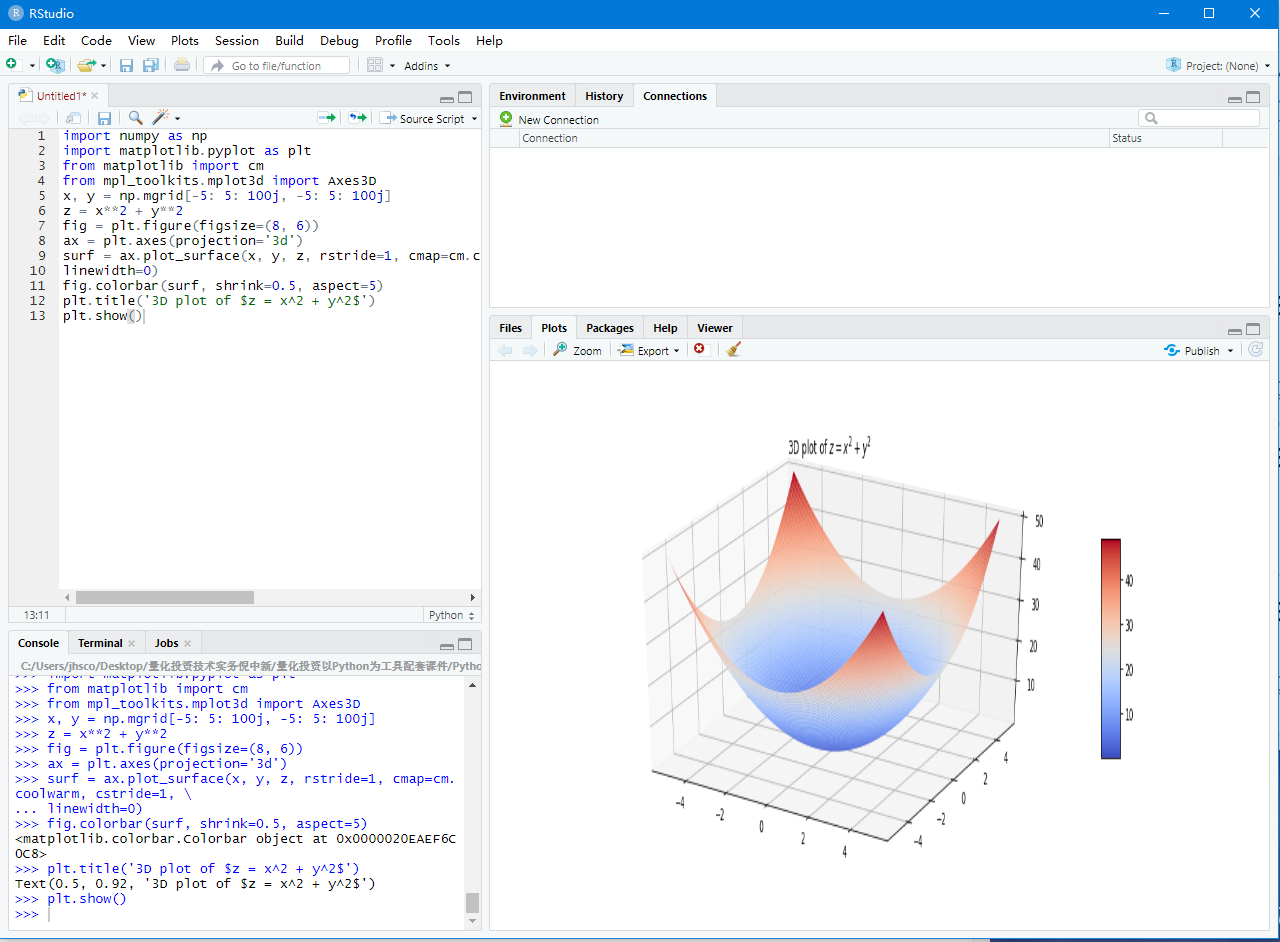Click the Save all documents icon
The width and height of the screenshot is (1280, 942).
point(150,65)
